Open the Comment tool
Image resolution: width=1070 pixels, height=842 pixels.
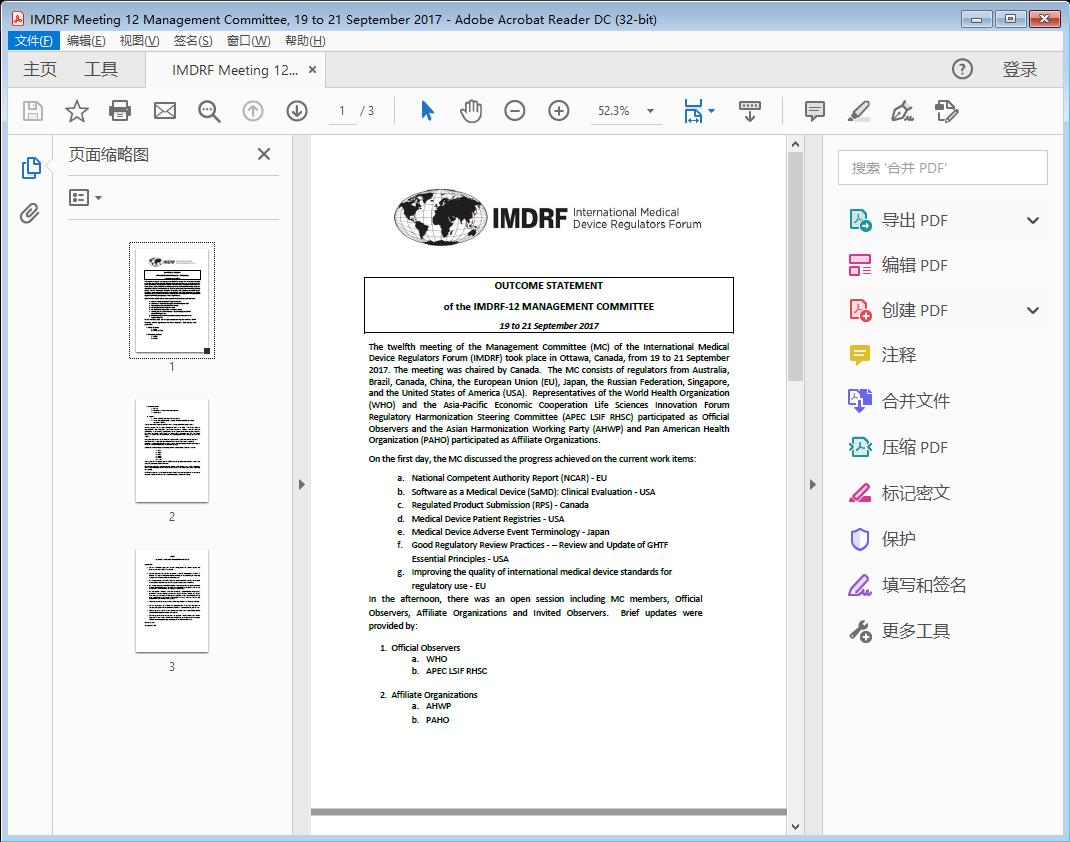813,111
